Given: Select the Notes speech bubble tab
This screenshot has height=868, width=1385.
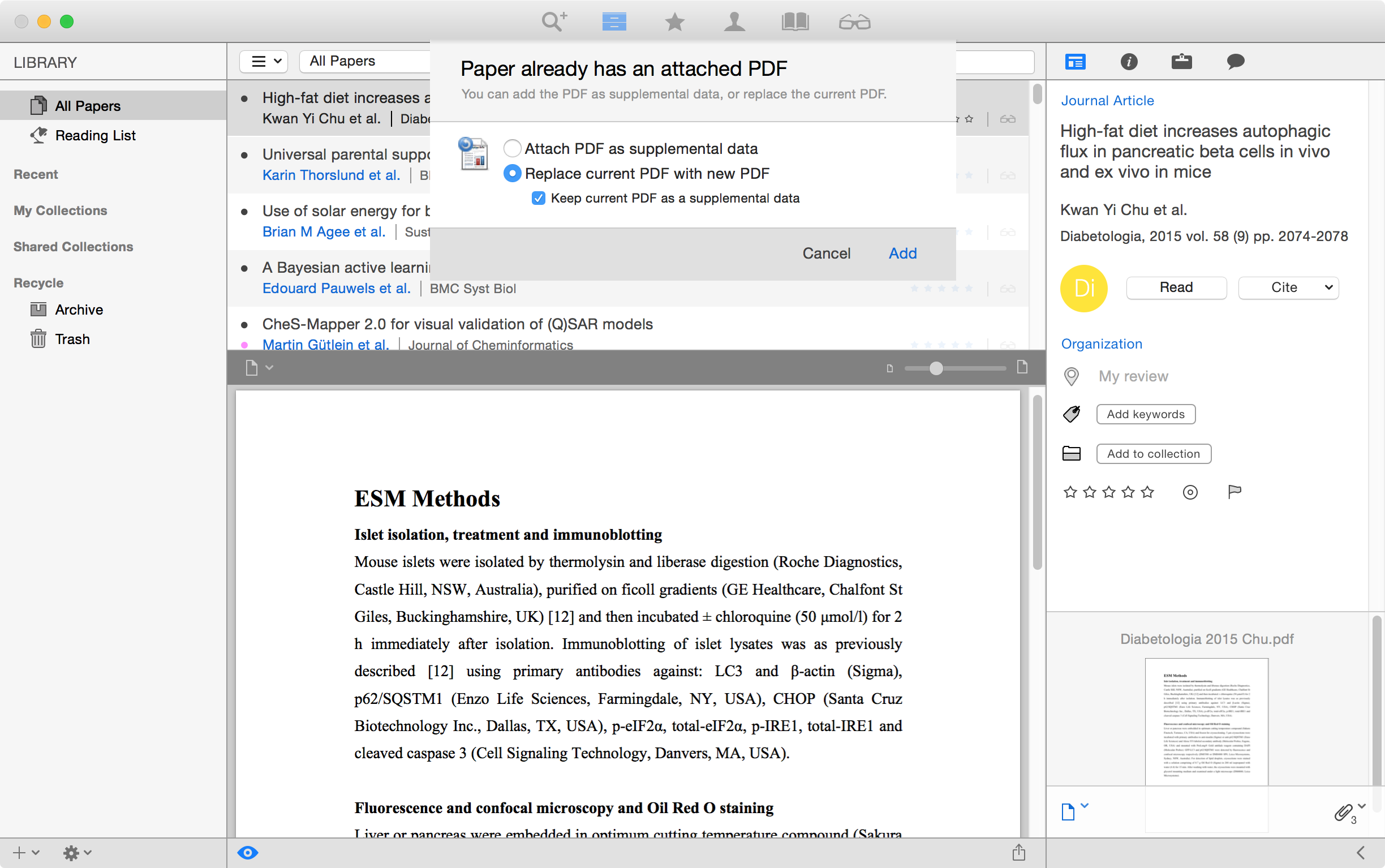Looking at the screenshot, I should (1235, 62).
